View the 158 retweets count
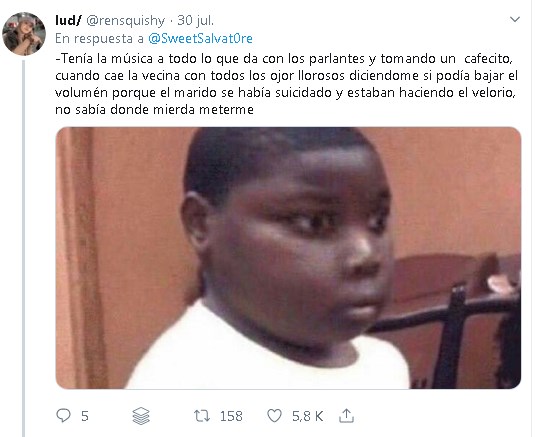This screenshot has width=538, height=437. [231, 416]
